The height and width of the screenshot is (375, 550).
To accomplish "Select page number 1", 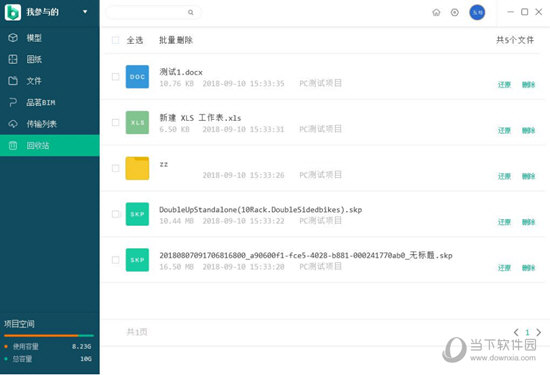I will [527, 332].
